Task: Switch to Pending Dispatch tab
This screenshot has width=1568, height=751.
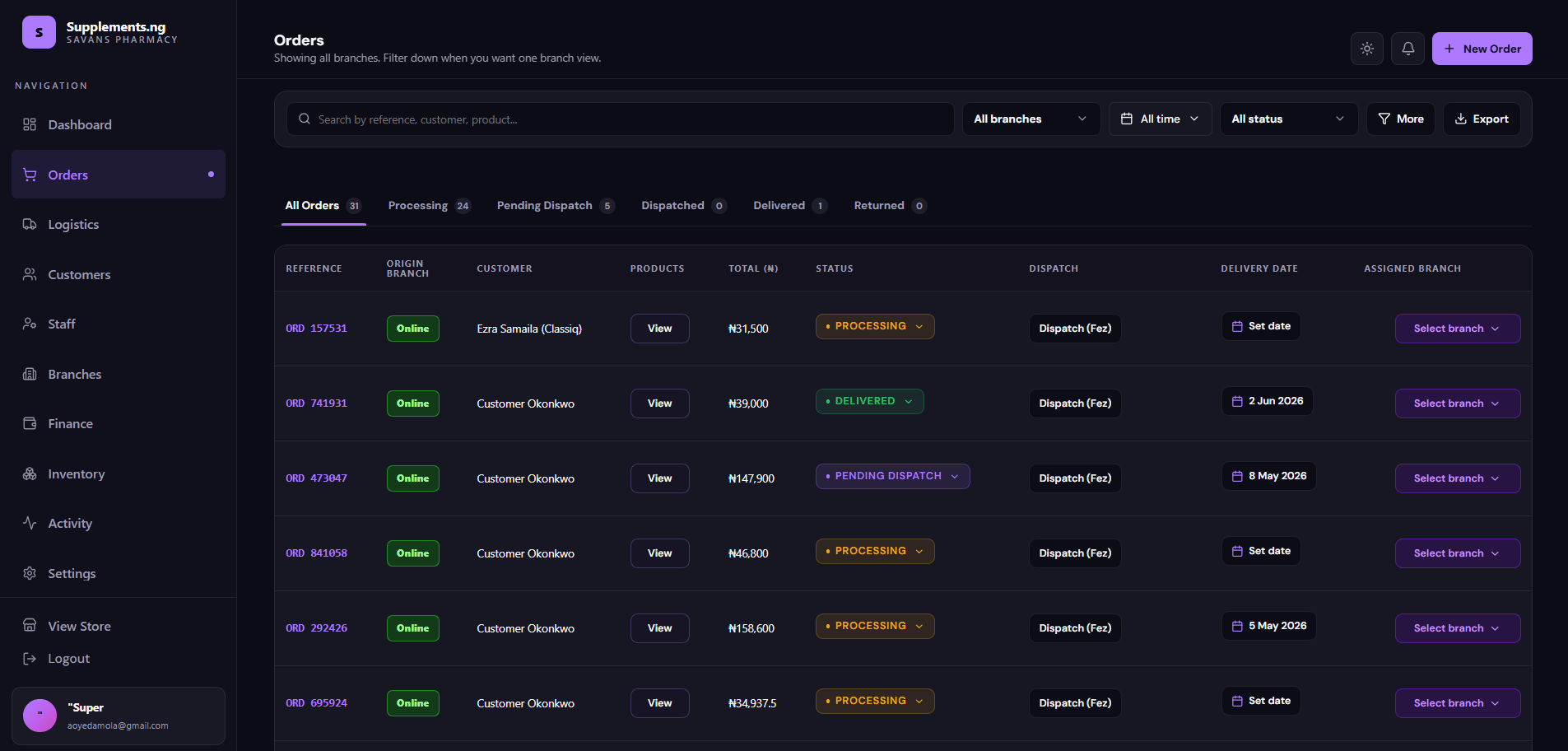Action: [556, 206]
